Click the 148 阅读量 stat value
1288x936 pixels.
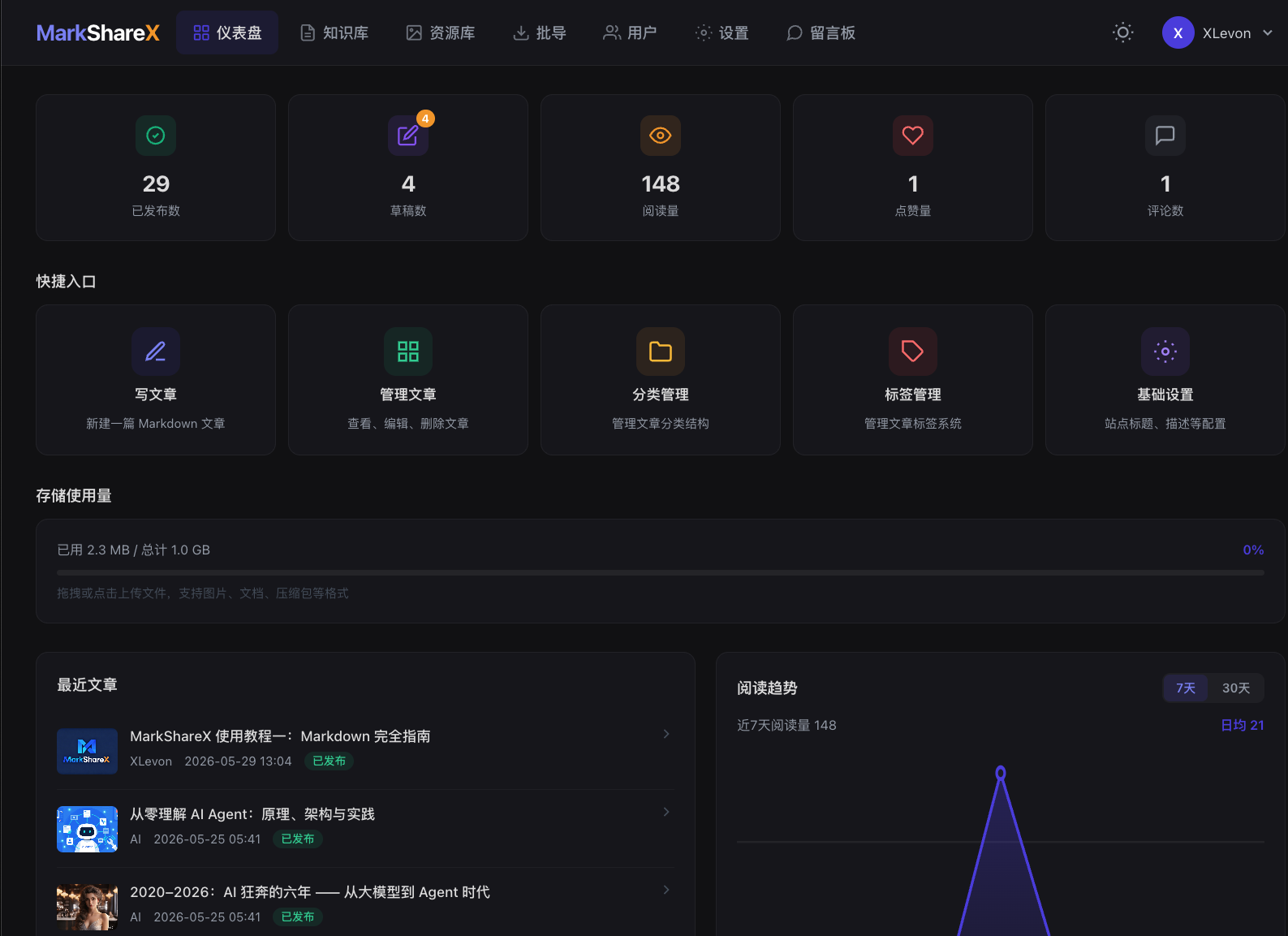click(x=661, y=184)
